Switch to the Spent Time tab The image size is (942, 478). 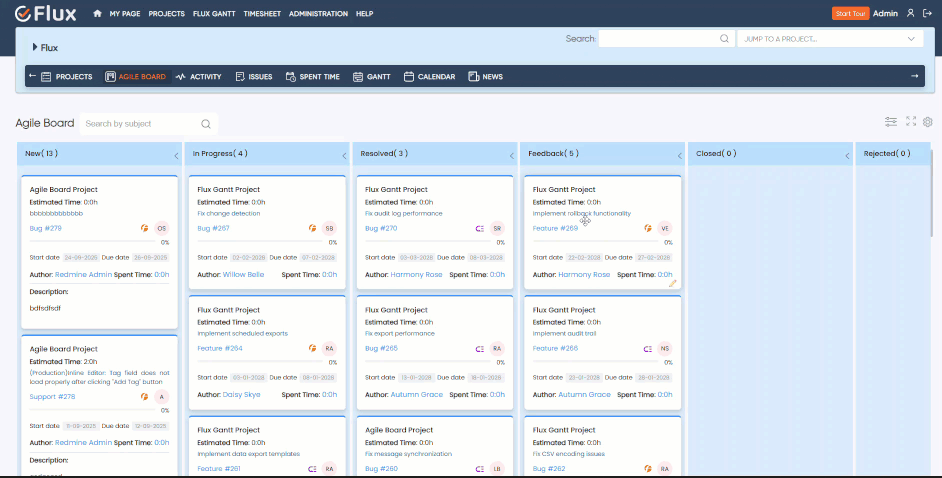(313, 76)
